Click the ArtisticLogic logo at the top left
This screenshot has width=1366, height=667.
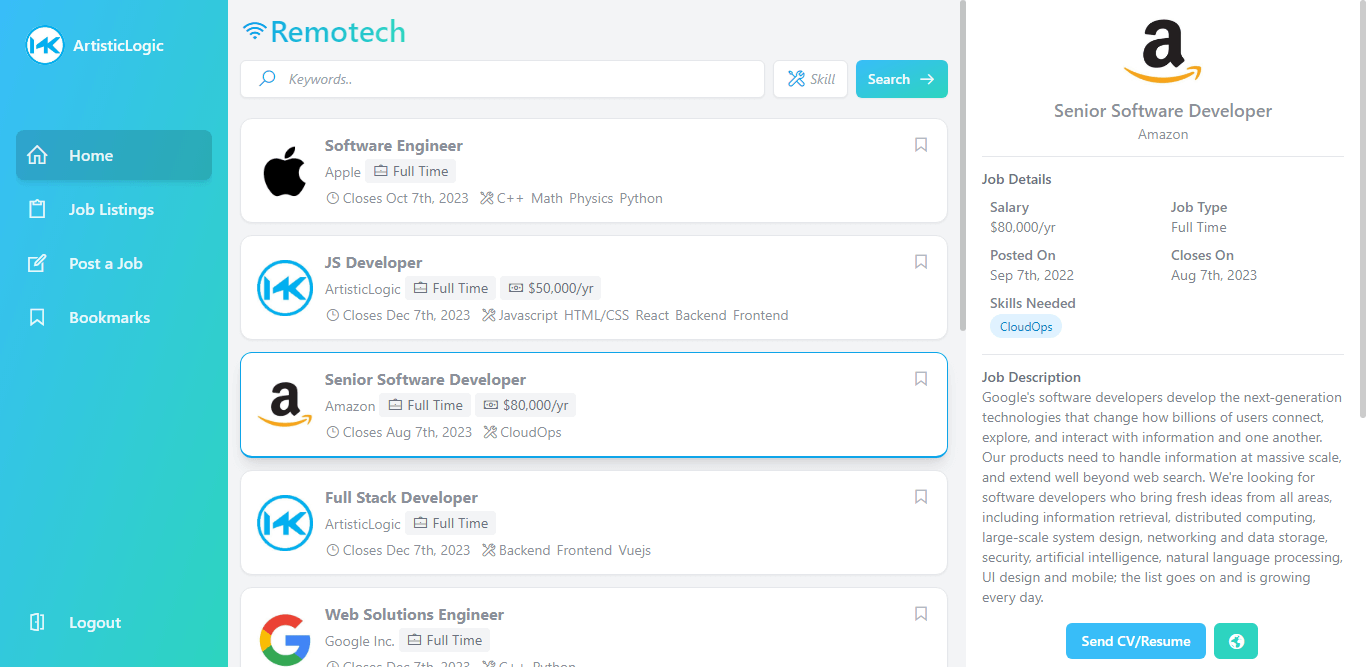pos(44,45)
